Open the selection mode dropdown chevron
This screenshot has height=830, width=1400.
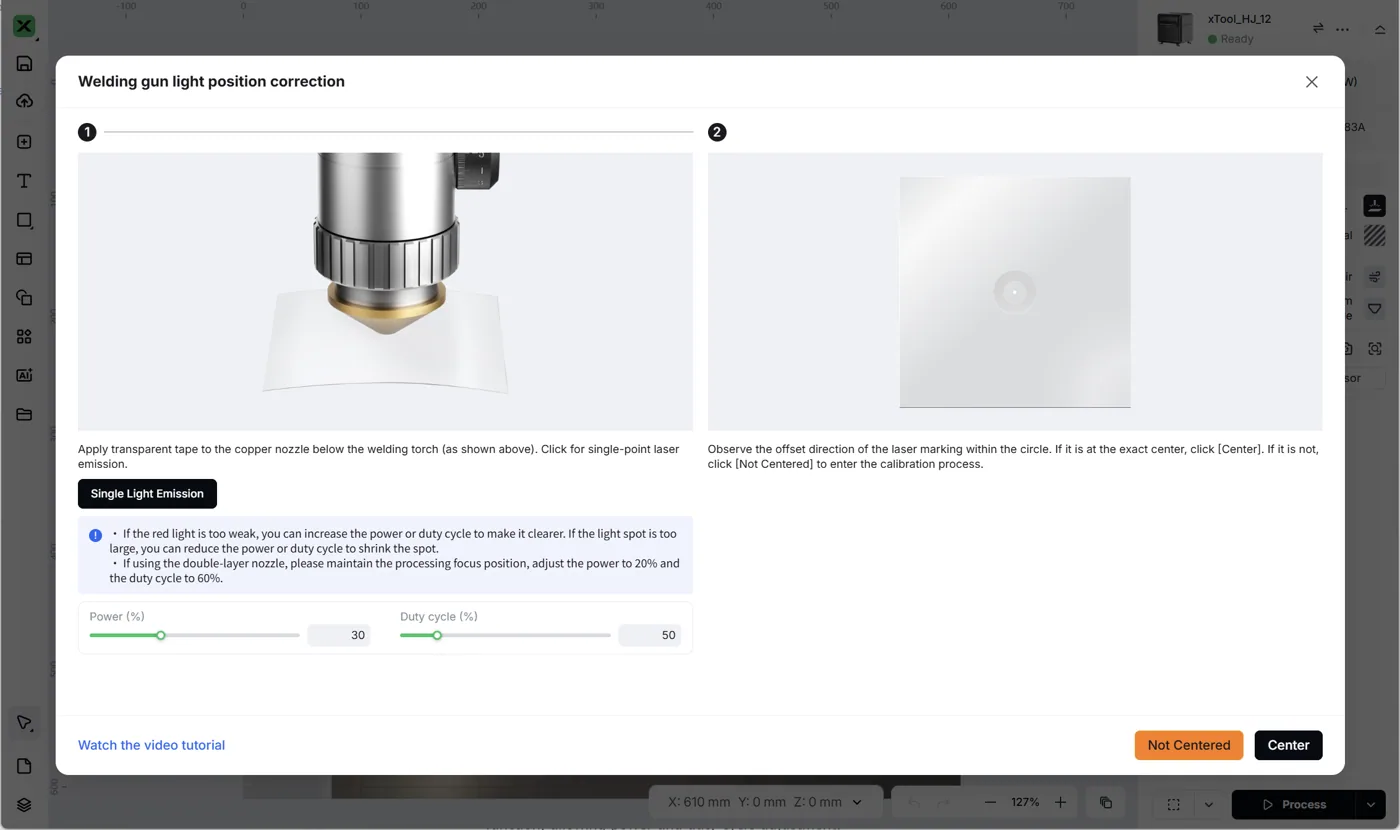(1208, 804)
